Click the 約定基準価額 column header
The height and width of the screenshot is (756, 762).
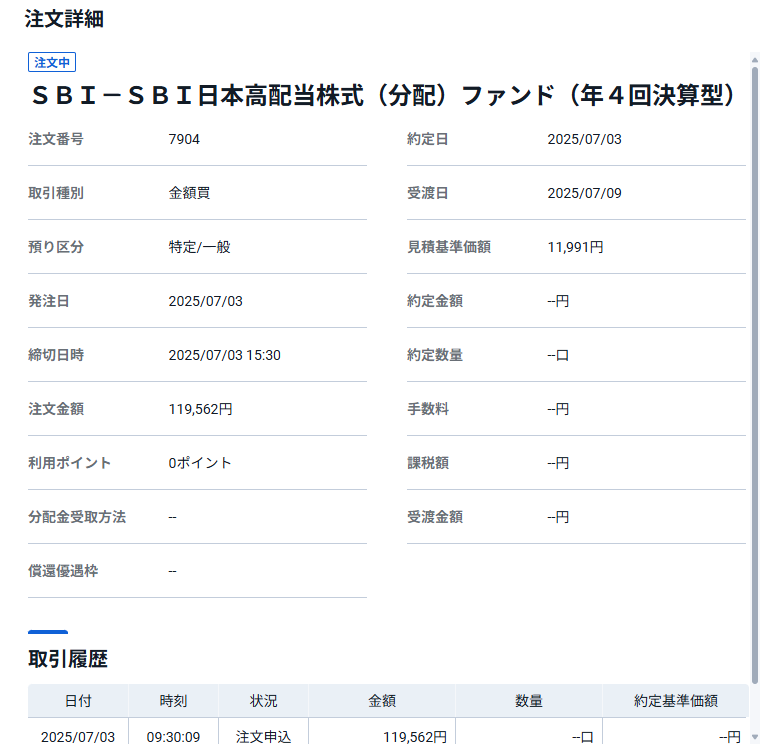[675, 701]
